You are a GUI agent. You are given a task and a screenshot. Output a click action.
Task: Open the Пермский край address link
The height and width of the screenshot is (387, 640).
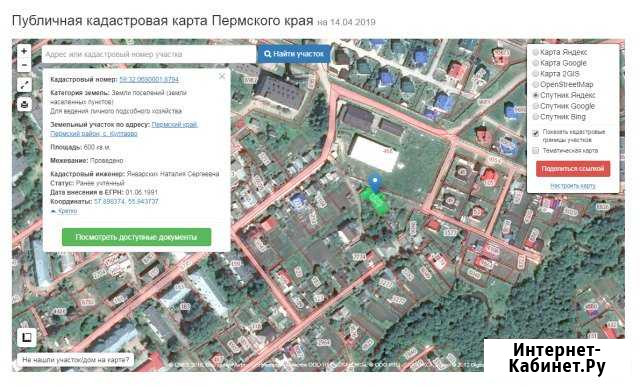174,125
